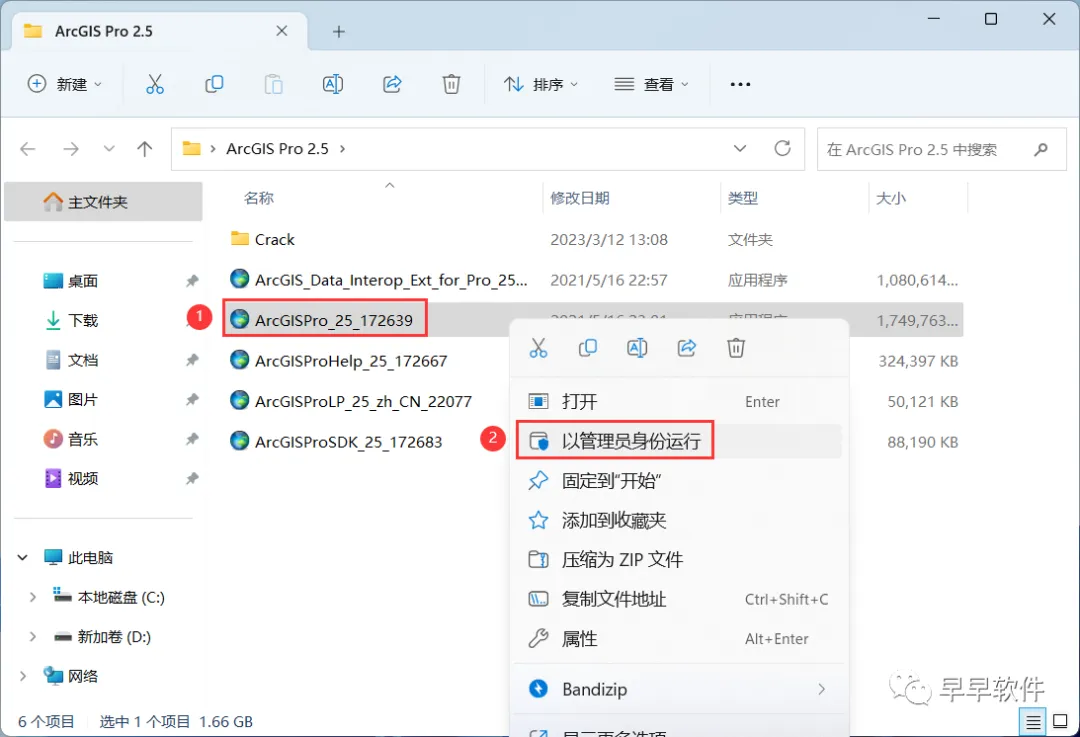Sort by the 类型 column header
This screenshot has height=737, width=1080.
(742, 198)
